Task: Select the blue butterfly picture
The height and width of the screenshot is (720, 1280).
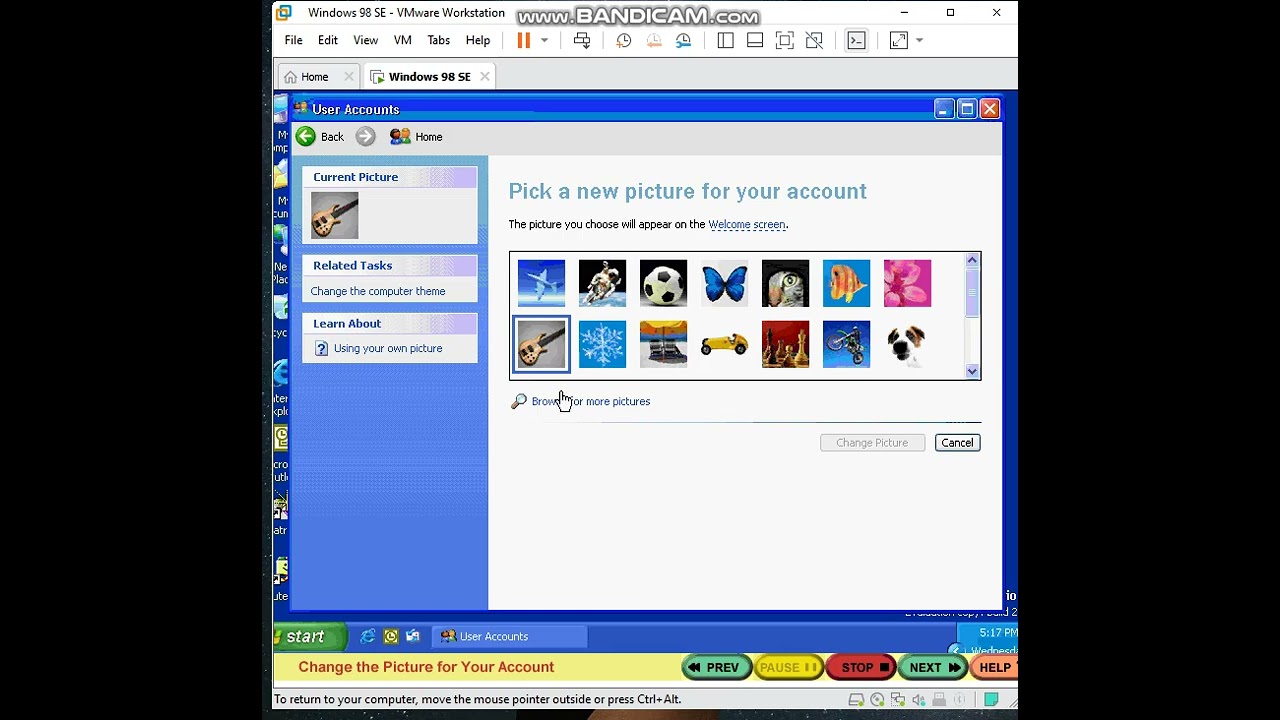Action: (724, 283)
